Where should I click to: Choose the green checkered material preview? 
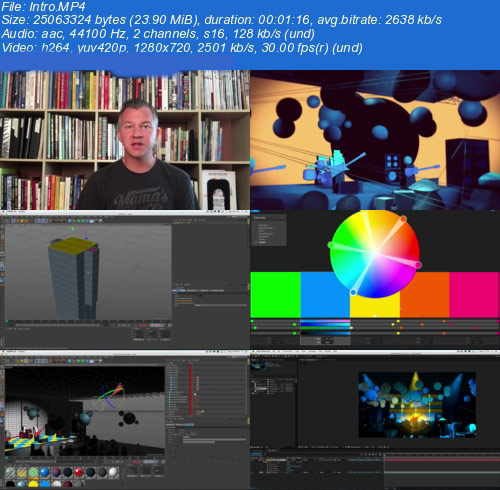[33, 472]
